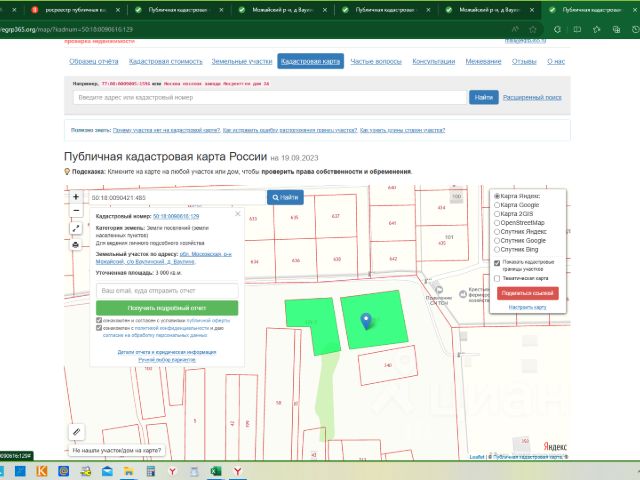Open Excel from the taskbar
Viewport: 640px width, 480px height.
point(216,471)
